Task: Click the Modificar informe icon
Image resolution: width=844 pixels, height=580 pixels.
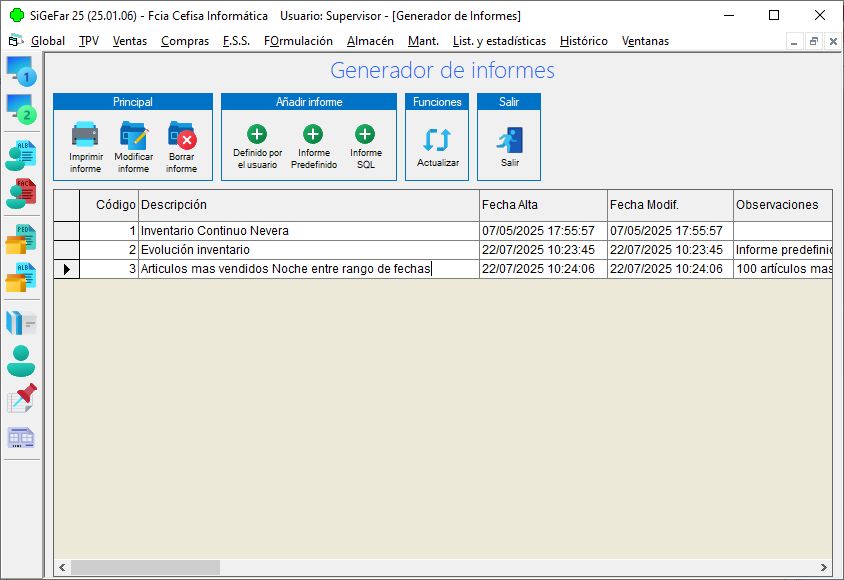Action: pos(133,135)
